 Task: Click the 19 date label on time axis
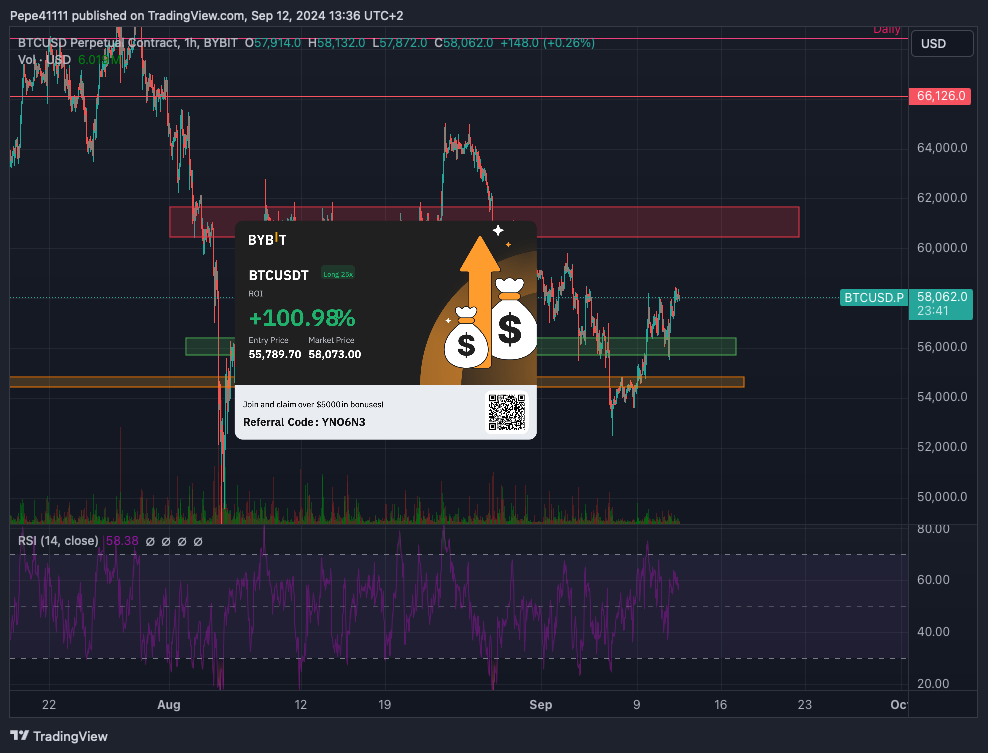(x=384, y=704)
